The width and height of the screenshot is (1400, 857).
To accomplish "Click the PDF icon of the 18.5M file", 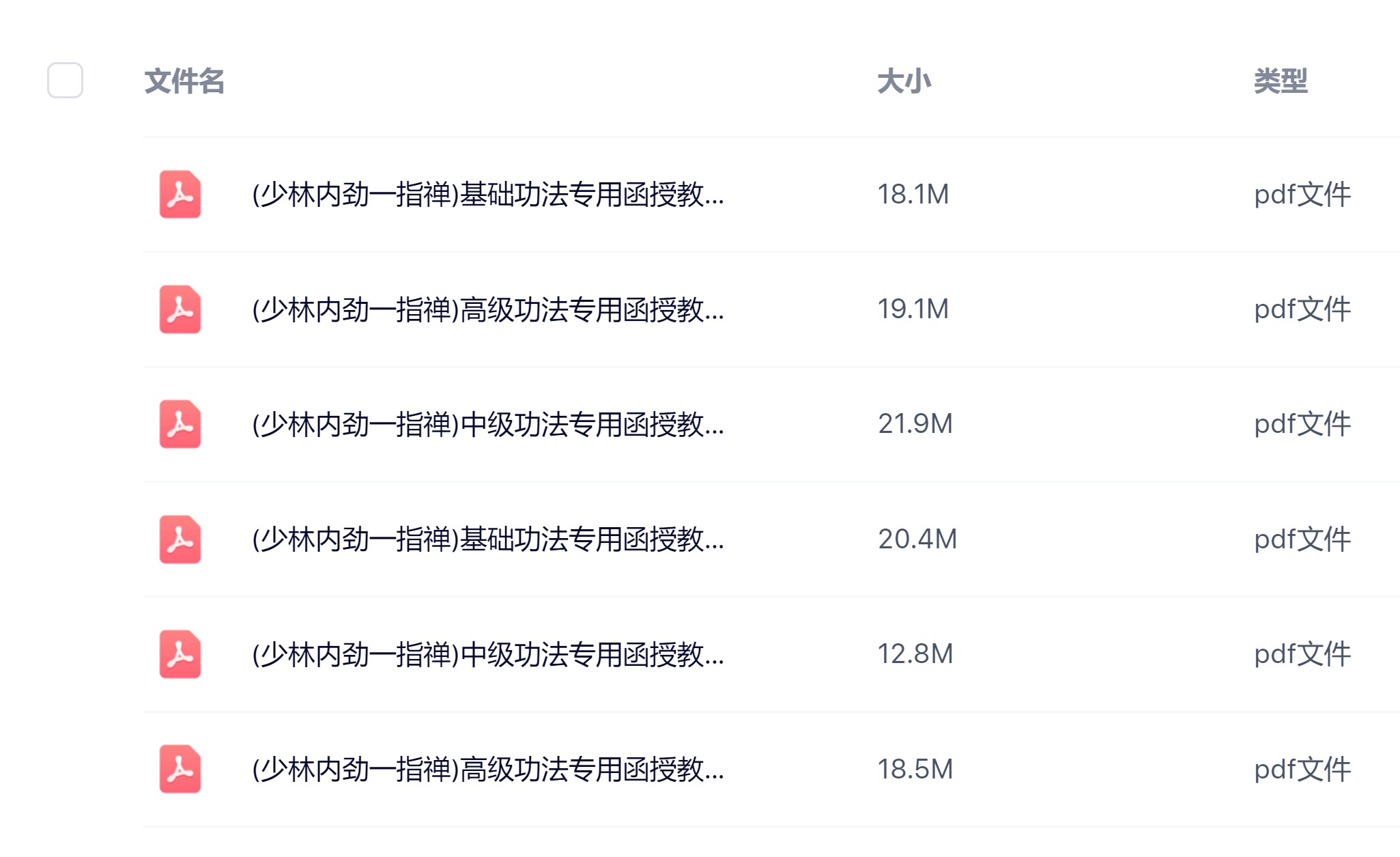I will (x=180, y=769).
